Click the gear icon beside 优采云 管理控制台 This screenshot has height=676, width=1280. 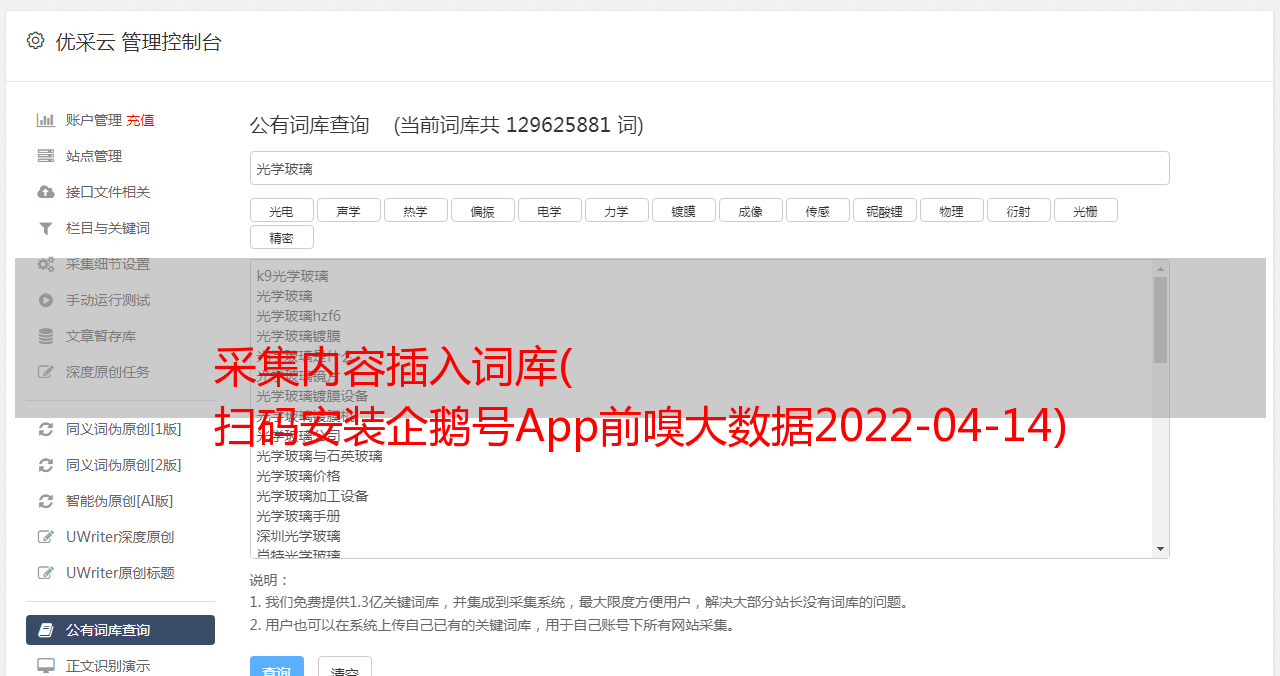tap(35, 41)
